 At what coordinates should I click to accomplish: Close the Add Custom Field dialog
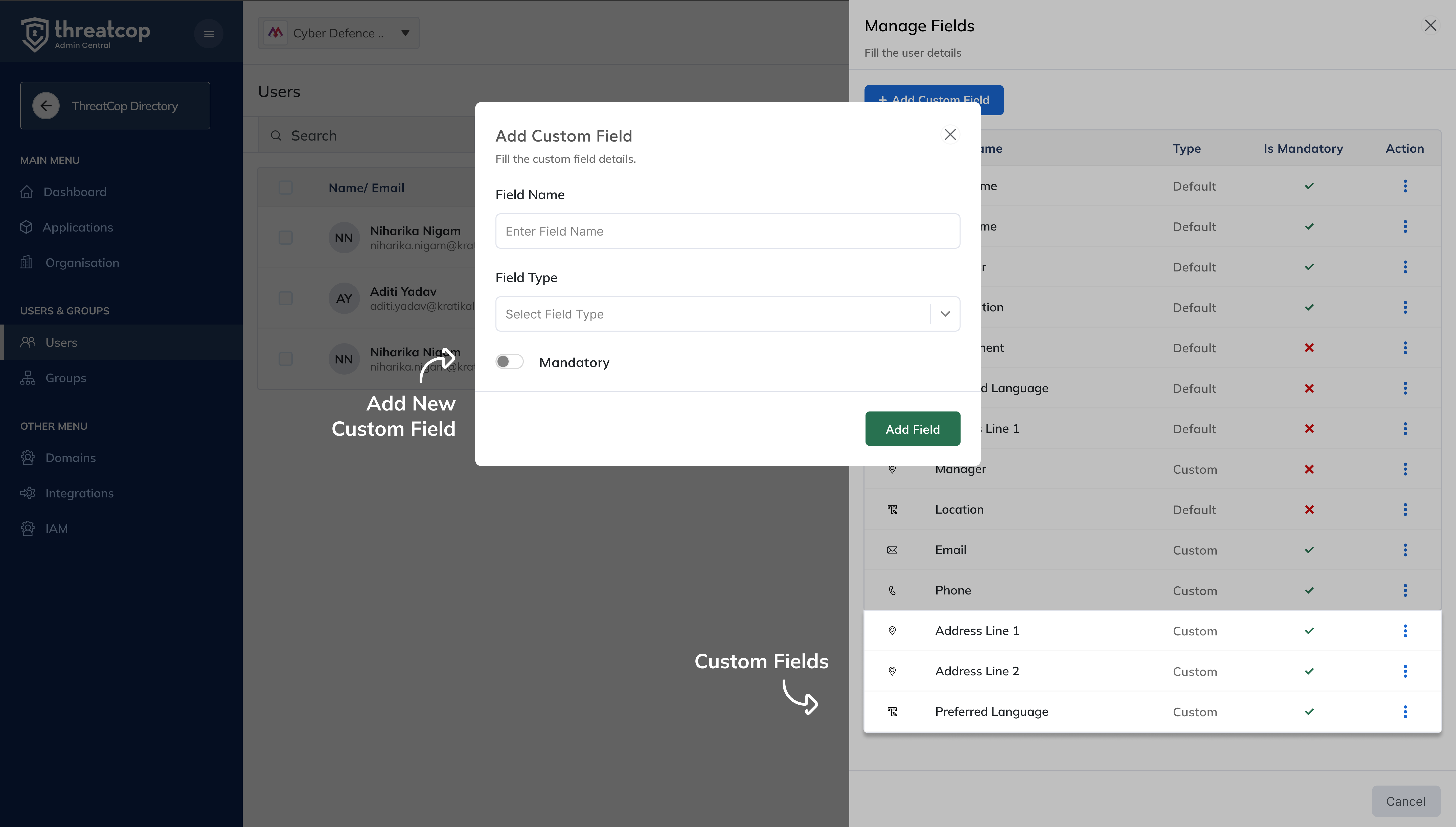(950, 135)
